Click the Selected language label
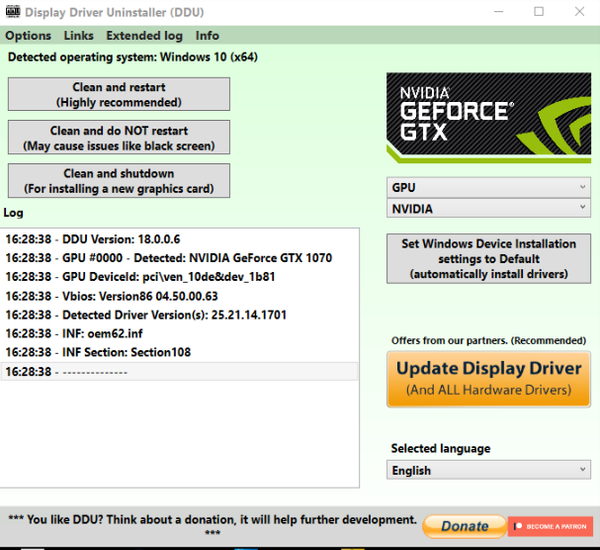The width and height of the screenshot is (600, 550). (x=440, y=448)
